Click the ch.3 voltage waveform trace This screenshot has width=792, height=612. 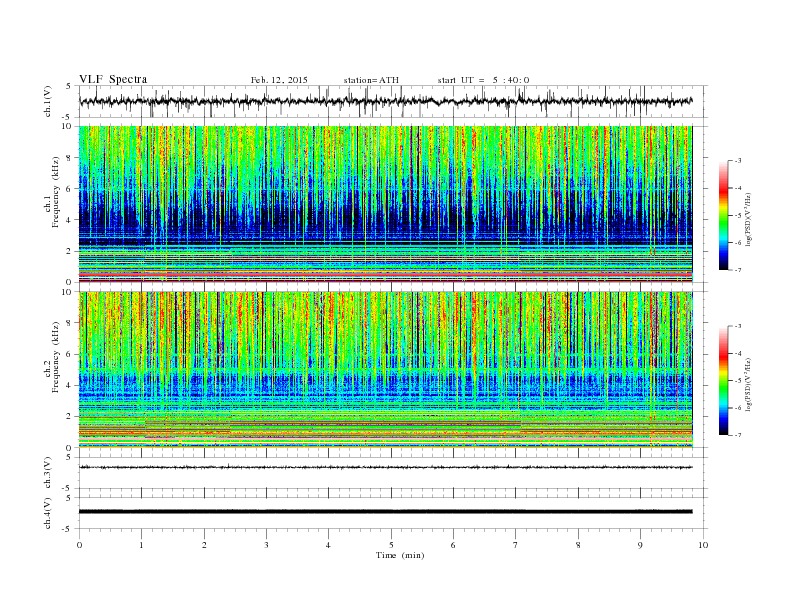tap(385, 467)
